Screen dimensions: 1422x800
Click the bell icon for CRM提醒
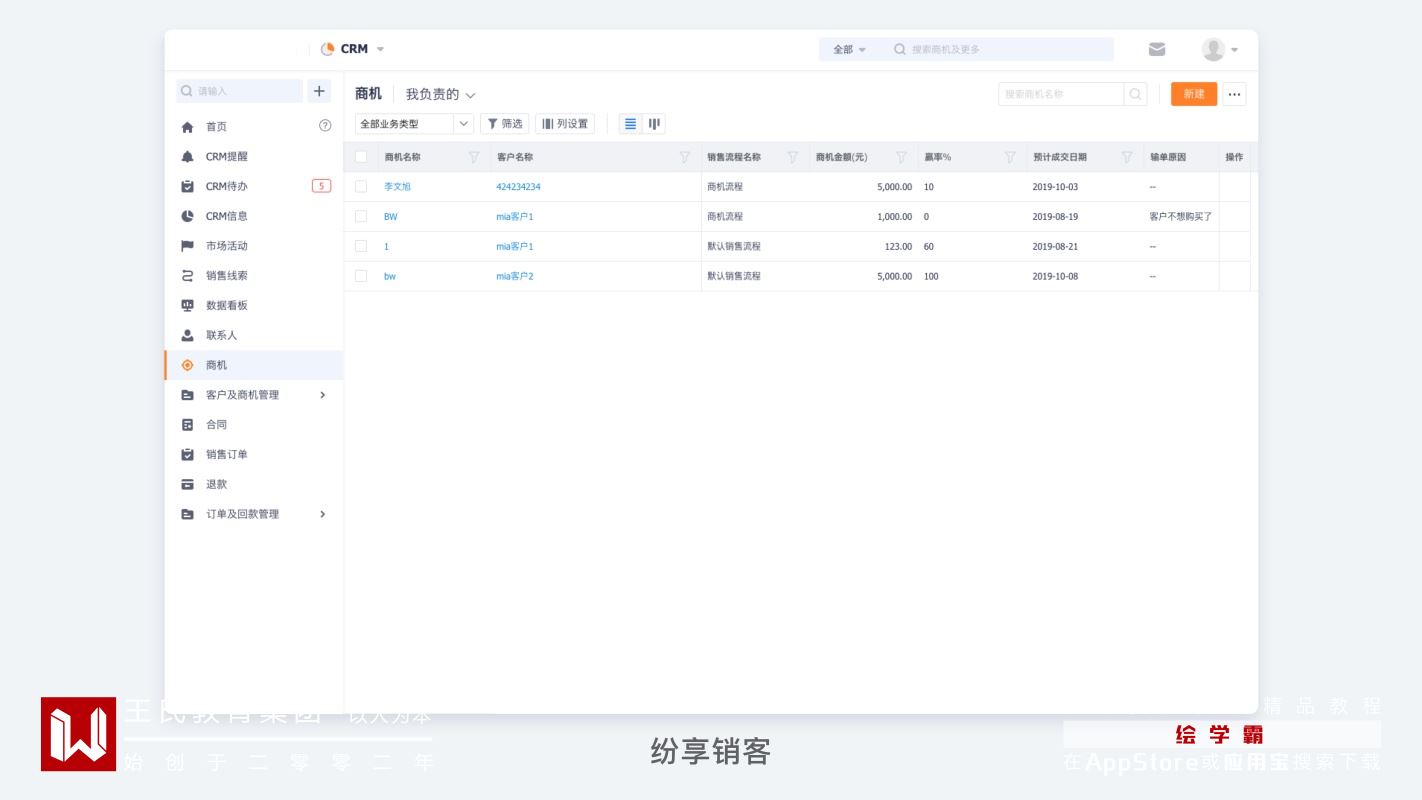click(187, 157)
